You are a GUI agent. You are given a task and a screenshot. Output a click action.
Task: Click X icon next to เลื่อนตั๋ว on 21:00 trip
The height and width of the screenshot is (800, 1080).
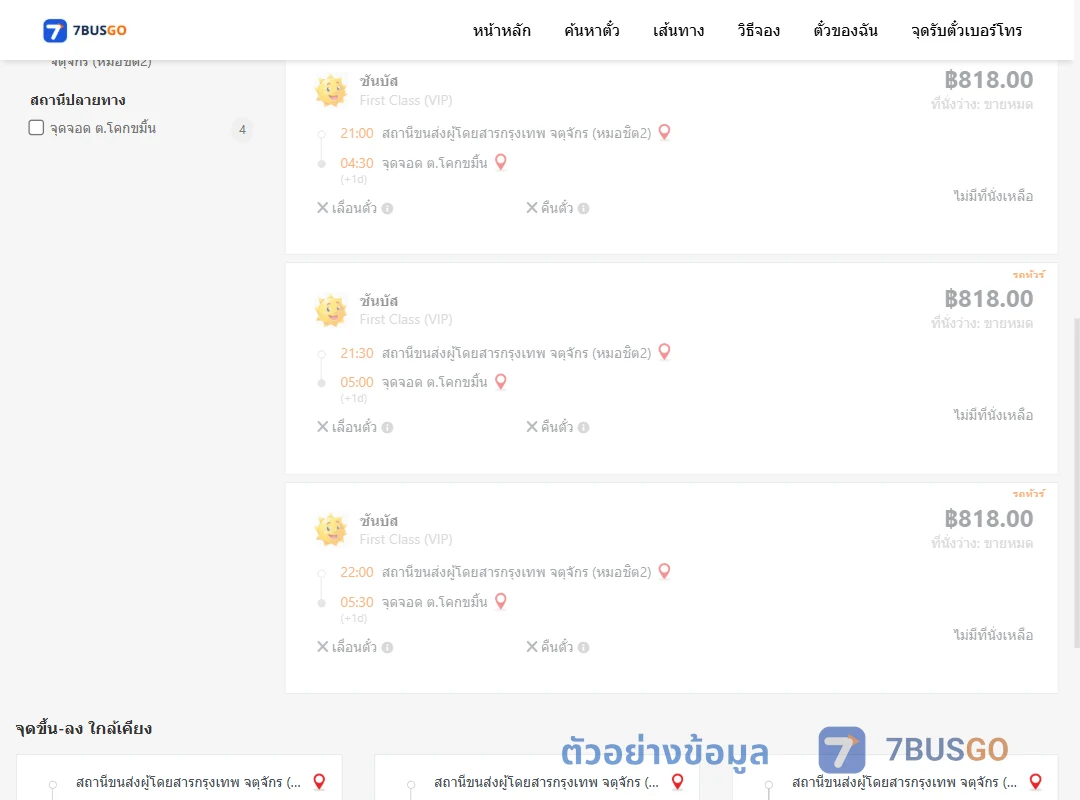(322, 207)
